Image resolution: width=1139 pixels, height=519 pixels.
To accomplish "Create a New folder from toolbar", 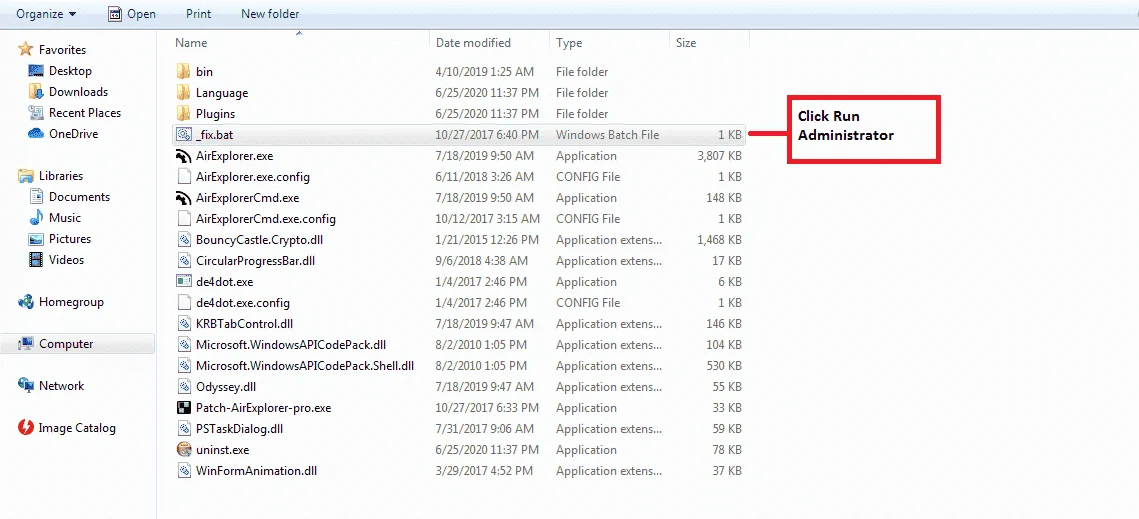I will [x=269, y=13].
